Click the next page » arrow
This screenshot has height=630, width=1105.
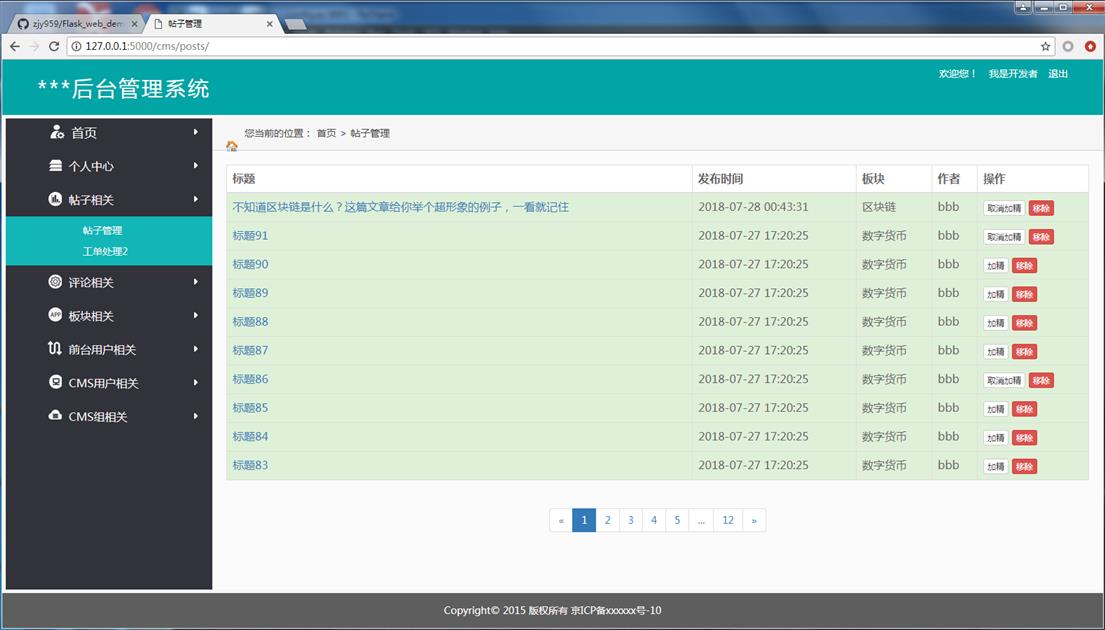click(754, 520)
